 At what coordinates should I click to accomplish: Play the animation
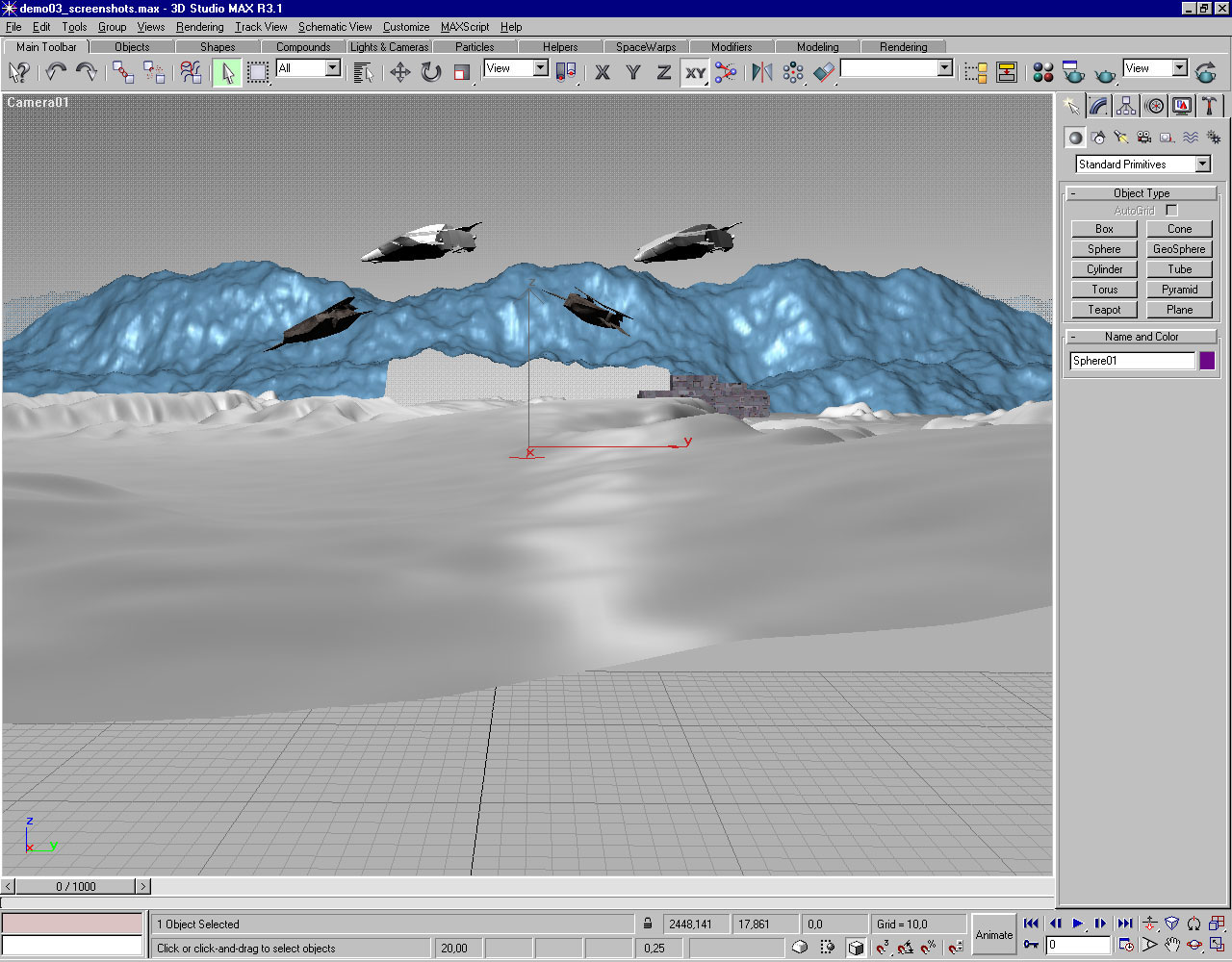click(x=1078, y=924)
